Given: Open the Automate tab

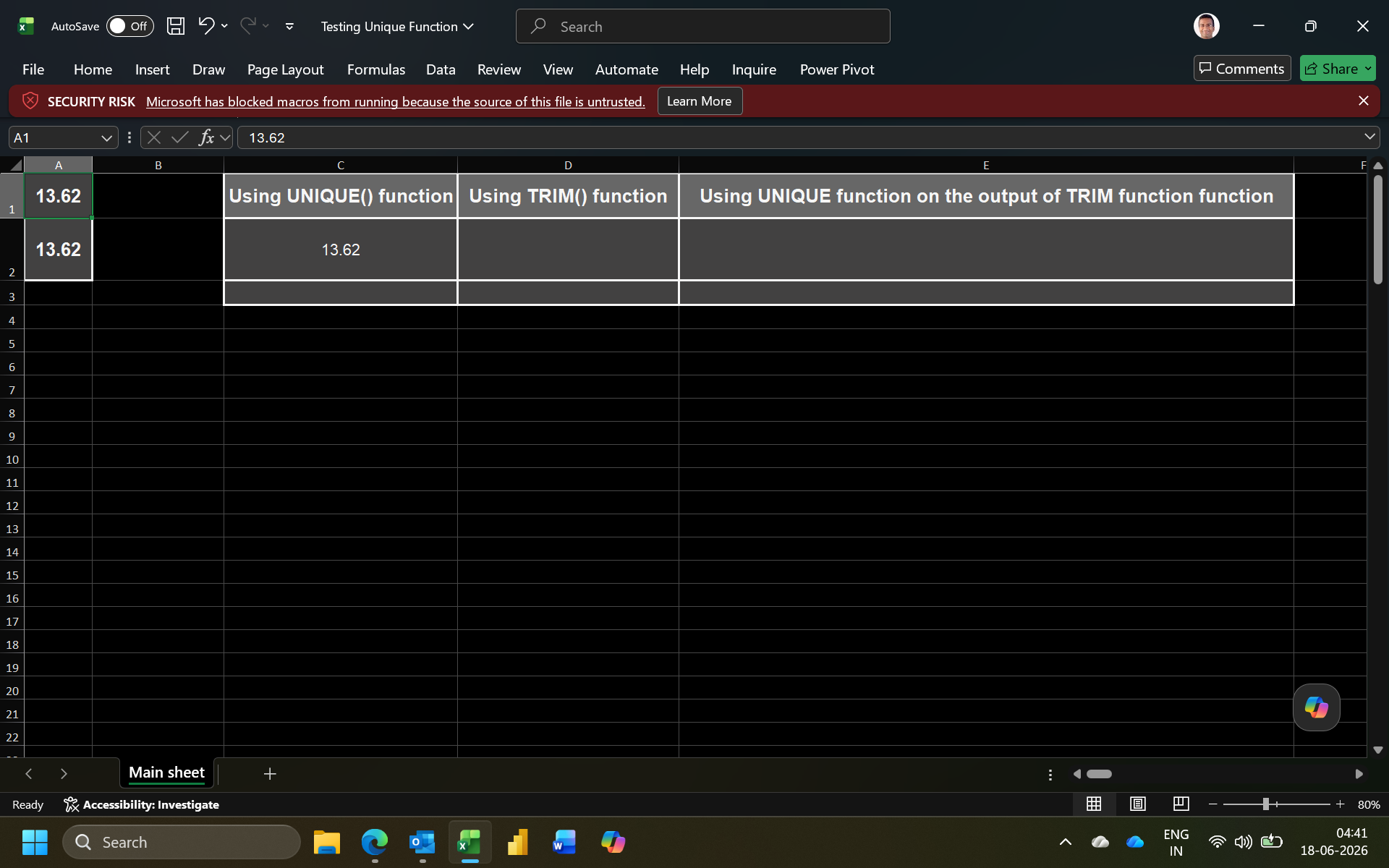Looking at the screenshot, I should (626, 69).
